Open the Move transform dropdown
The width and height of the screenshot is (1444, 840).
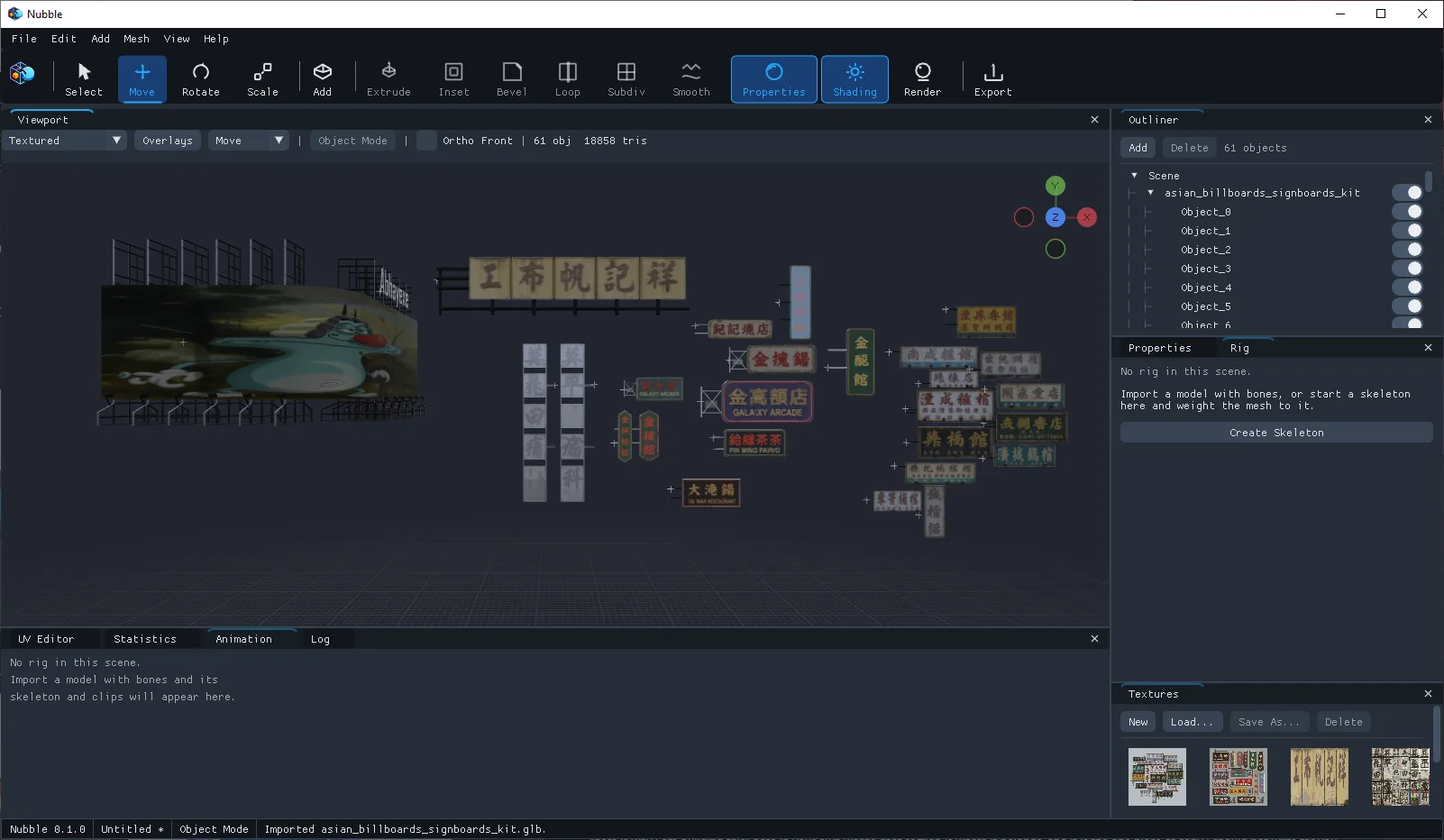pyautogui.click(x=248, y=141)
